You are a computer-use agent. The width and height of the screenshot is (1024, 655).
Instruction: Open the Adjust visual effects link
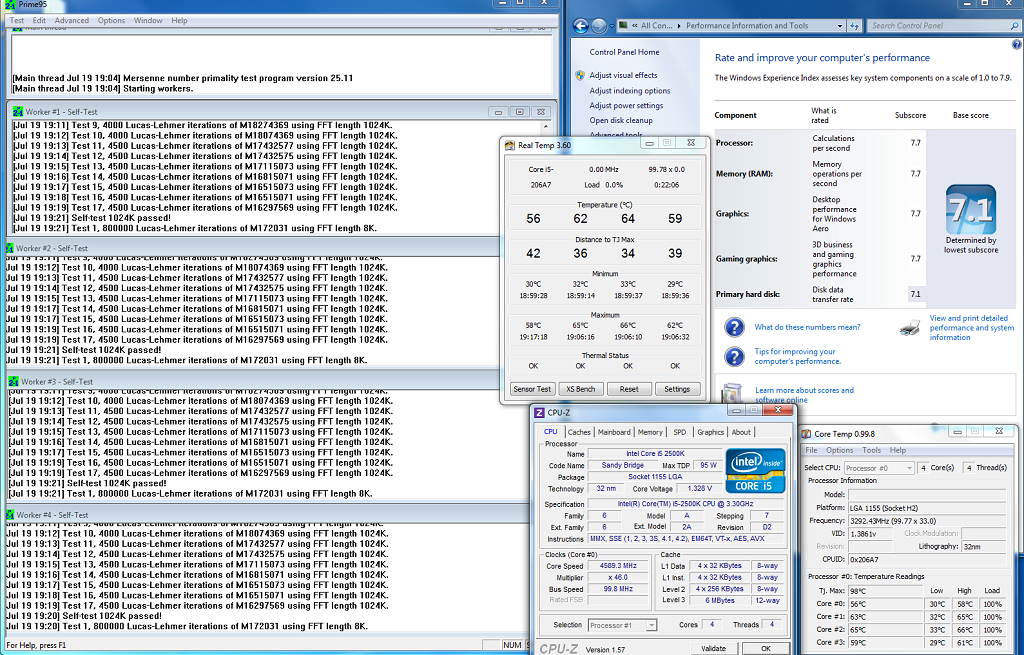(623, 75)
